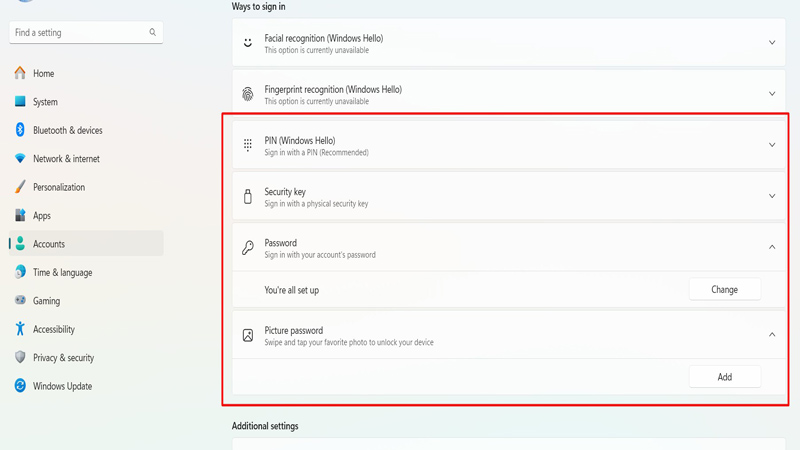
Task: Click the Bluetooth & devices icon
Action: tap(20, 130)
